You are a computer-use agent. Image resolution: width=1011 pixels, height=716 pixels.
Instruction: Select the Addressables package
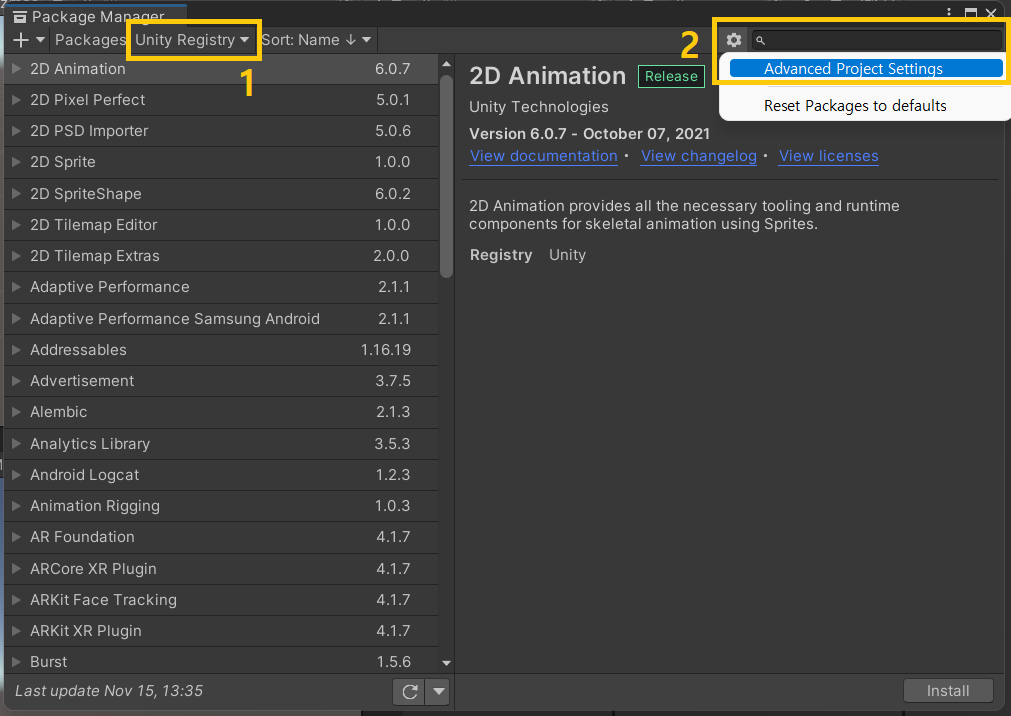221,350
